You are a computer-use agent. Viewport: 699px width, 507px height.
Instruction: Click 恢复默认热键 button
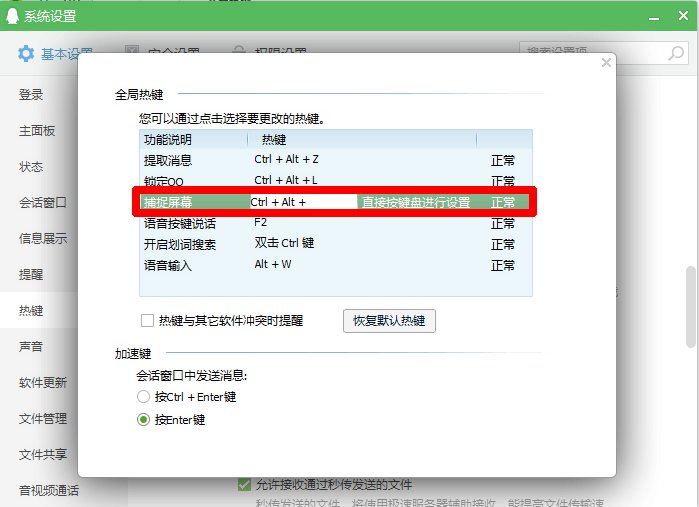(x=389, y=321)
